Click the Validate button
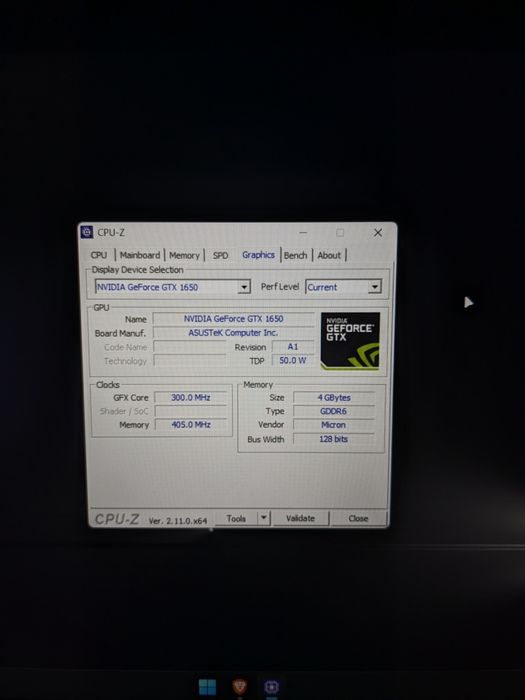Screen dimensions: 525x700 300,518
